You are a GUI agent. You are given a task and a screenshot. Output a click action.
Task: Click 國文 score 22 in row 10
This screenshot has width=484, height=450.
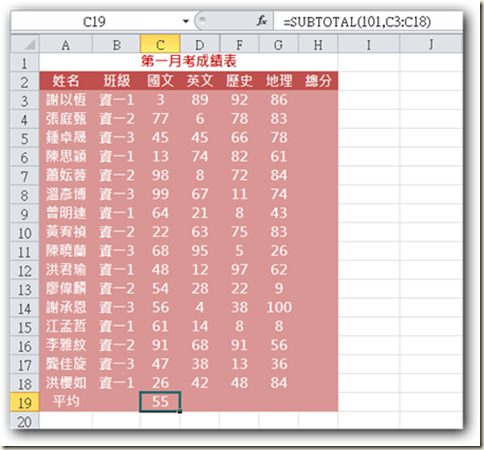tap(160, 232)
